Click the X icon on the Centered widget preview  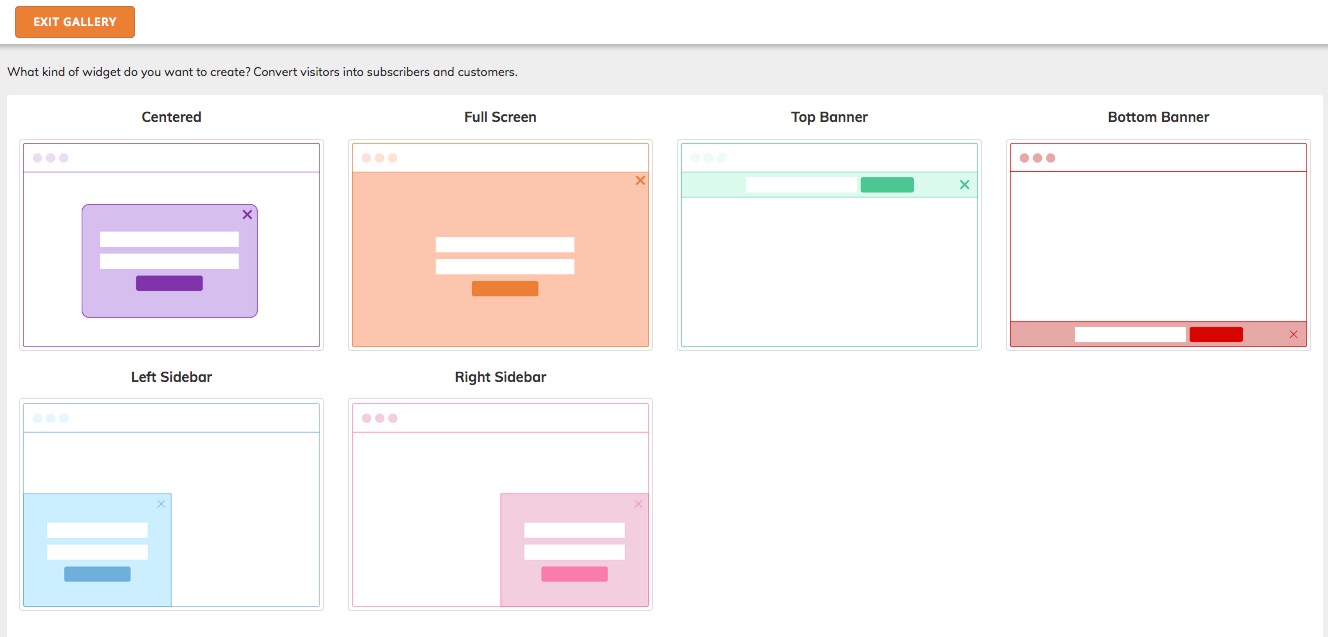[x=247, y=214]
